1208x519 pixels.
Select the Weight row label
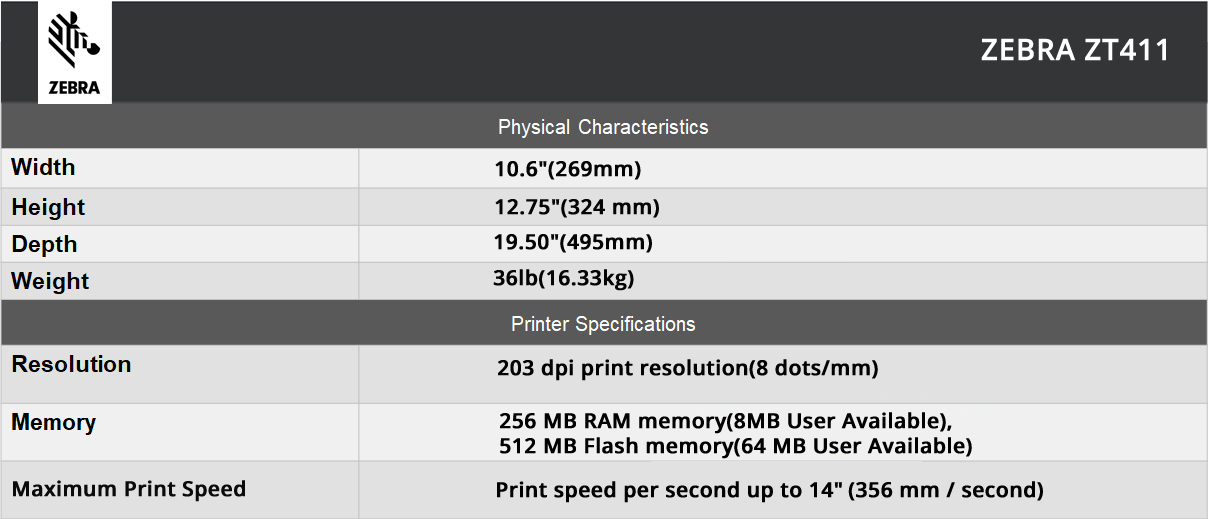[50, 281]
